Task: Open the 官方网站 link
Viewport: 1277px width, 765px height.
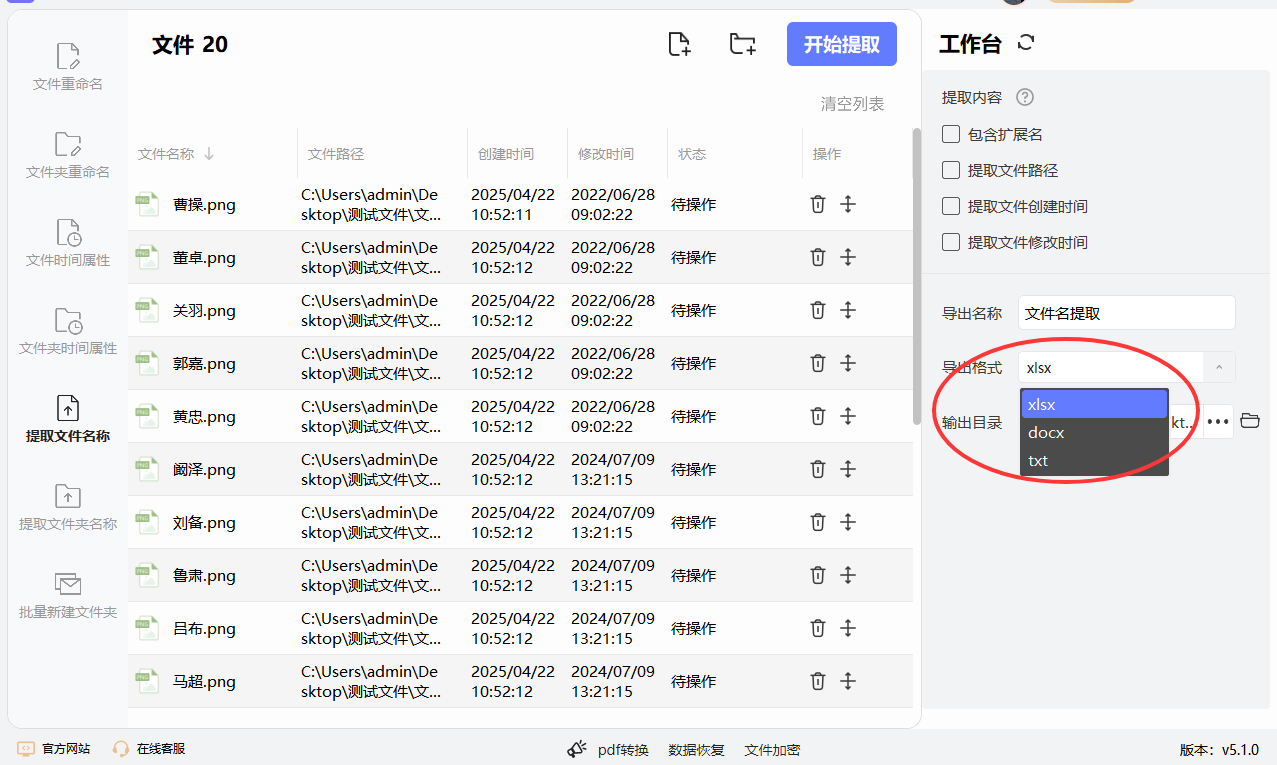Action: [x=54, y=749]
